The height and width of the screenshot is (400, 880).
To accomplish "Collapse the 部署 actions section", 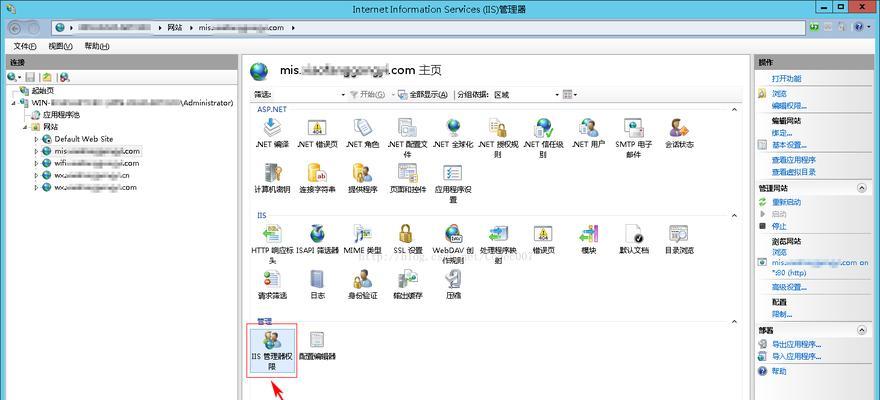I will click(x=861, y=331).
